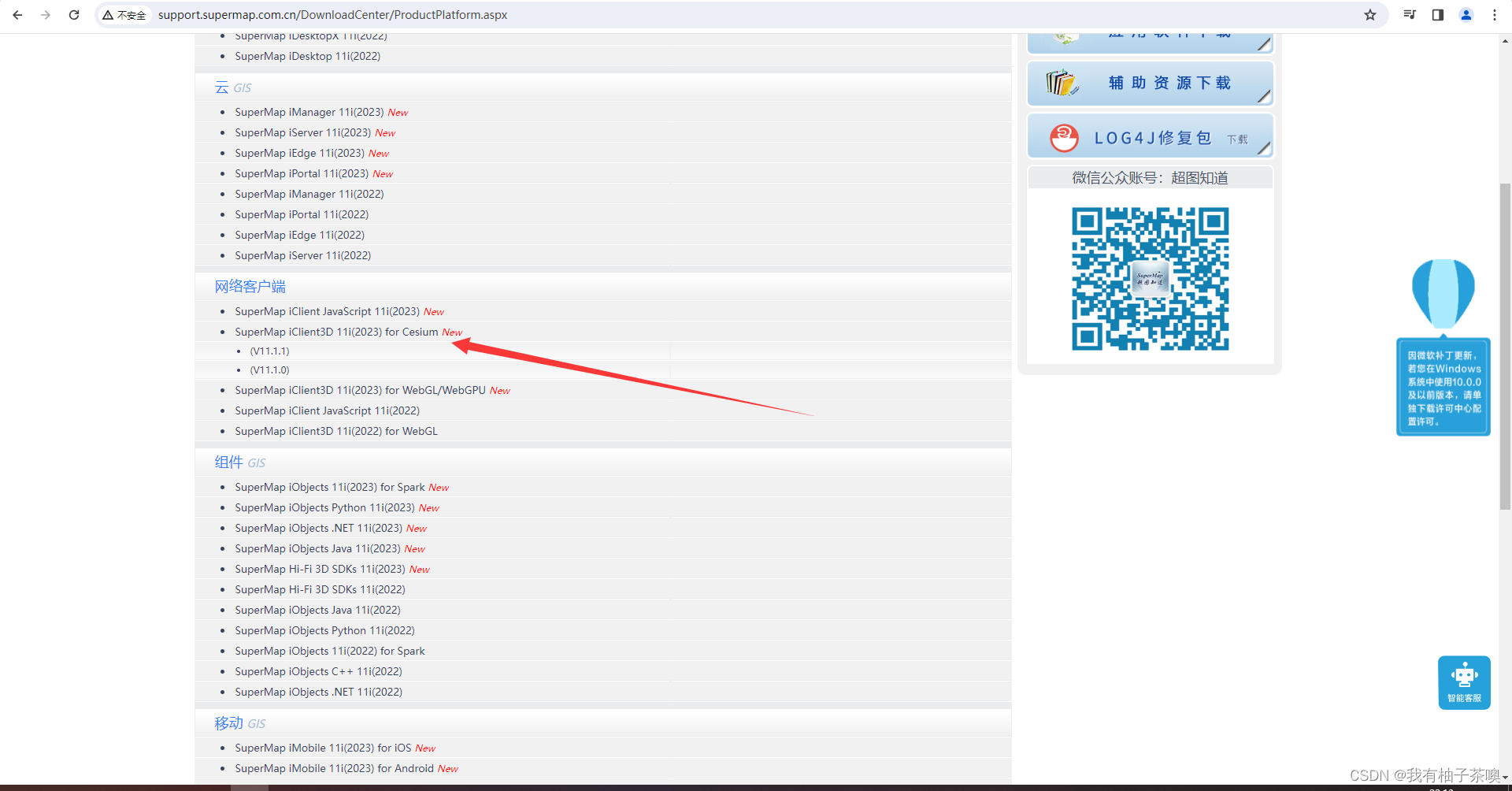Open SuperMap iPortal 11i(2023) link
This screenshot has width=1512, height=791.
coord(302,173)
